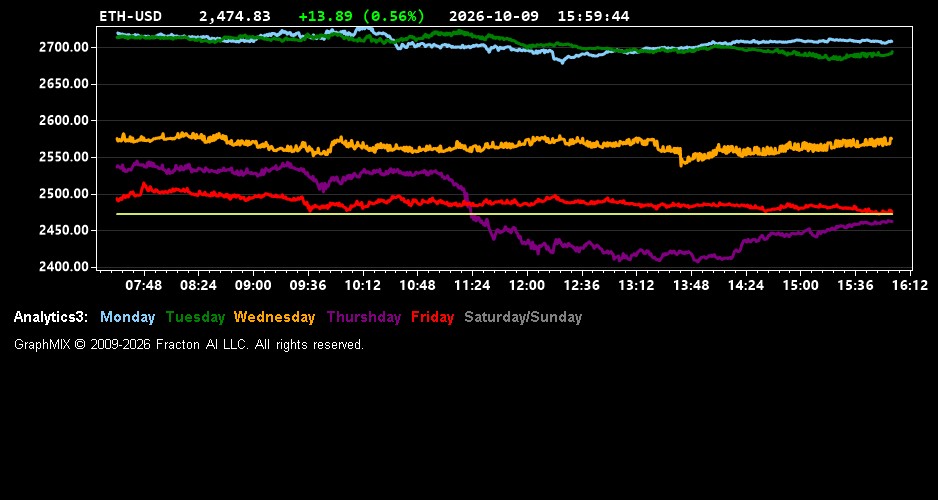Click the 16:12 time axis label
938x500 pixels.
tap(910, 286)
